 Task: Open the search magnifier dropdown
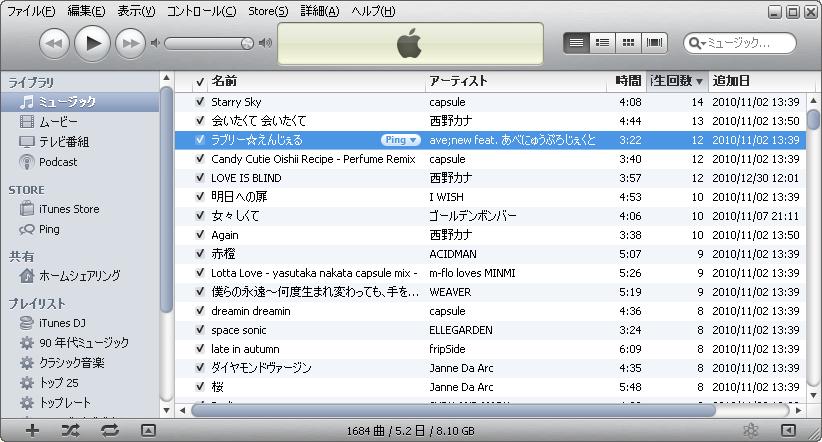697,43
